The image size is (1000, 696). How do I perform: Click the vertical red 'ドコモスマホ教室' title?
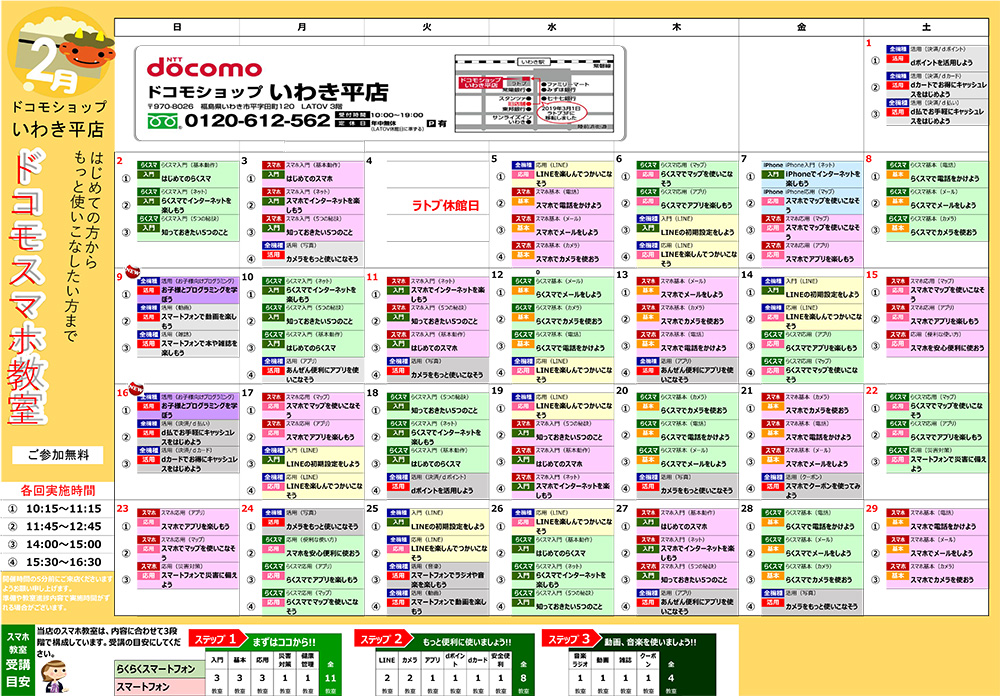click(x=26, y=286)
